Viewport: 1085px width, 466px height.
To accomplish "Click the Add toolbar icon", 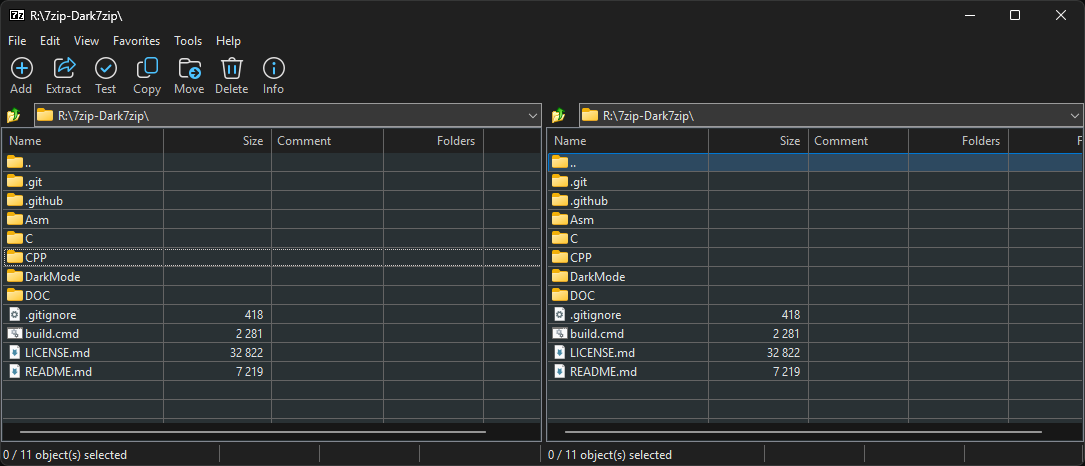I will tap(21, 69).
